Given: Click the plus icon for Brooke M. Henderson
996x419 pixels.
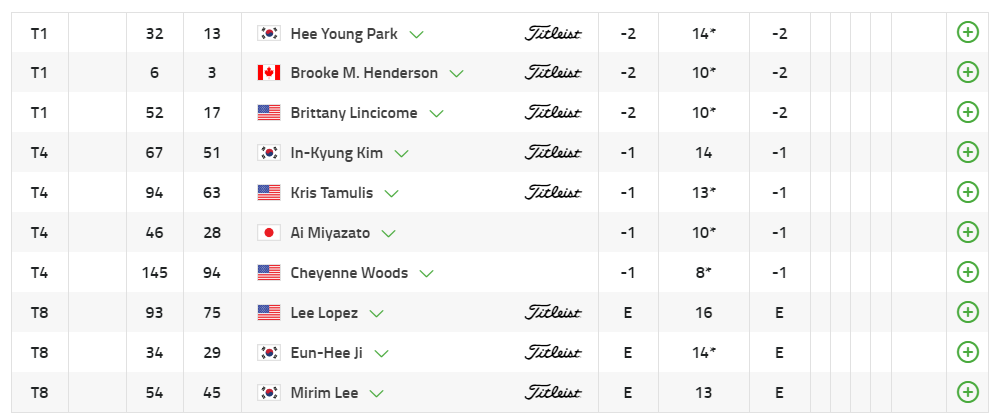Looking at the screenshot, I should click(967, 72).
